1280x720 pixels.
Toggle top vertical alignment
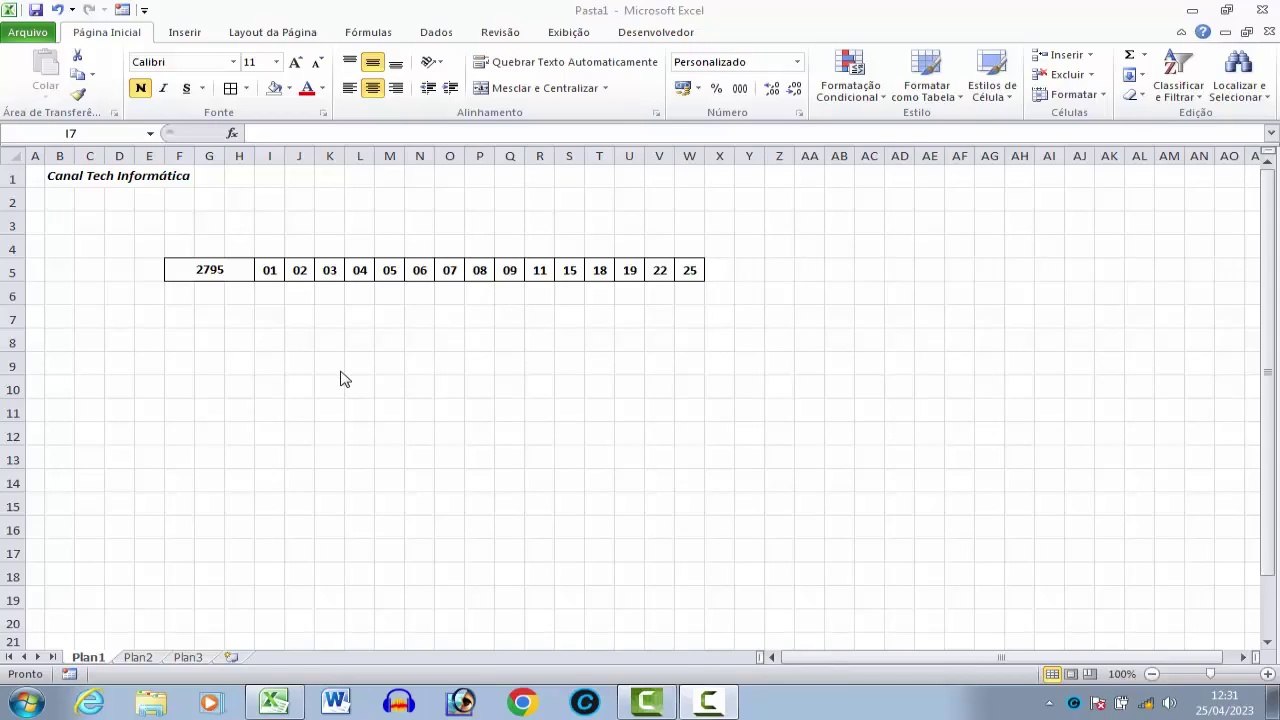coord(350,62)
